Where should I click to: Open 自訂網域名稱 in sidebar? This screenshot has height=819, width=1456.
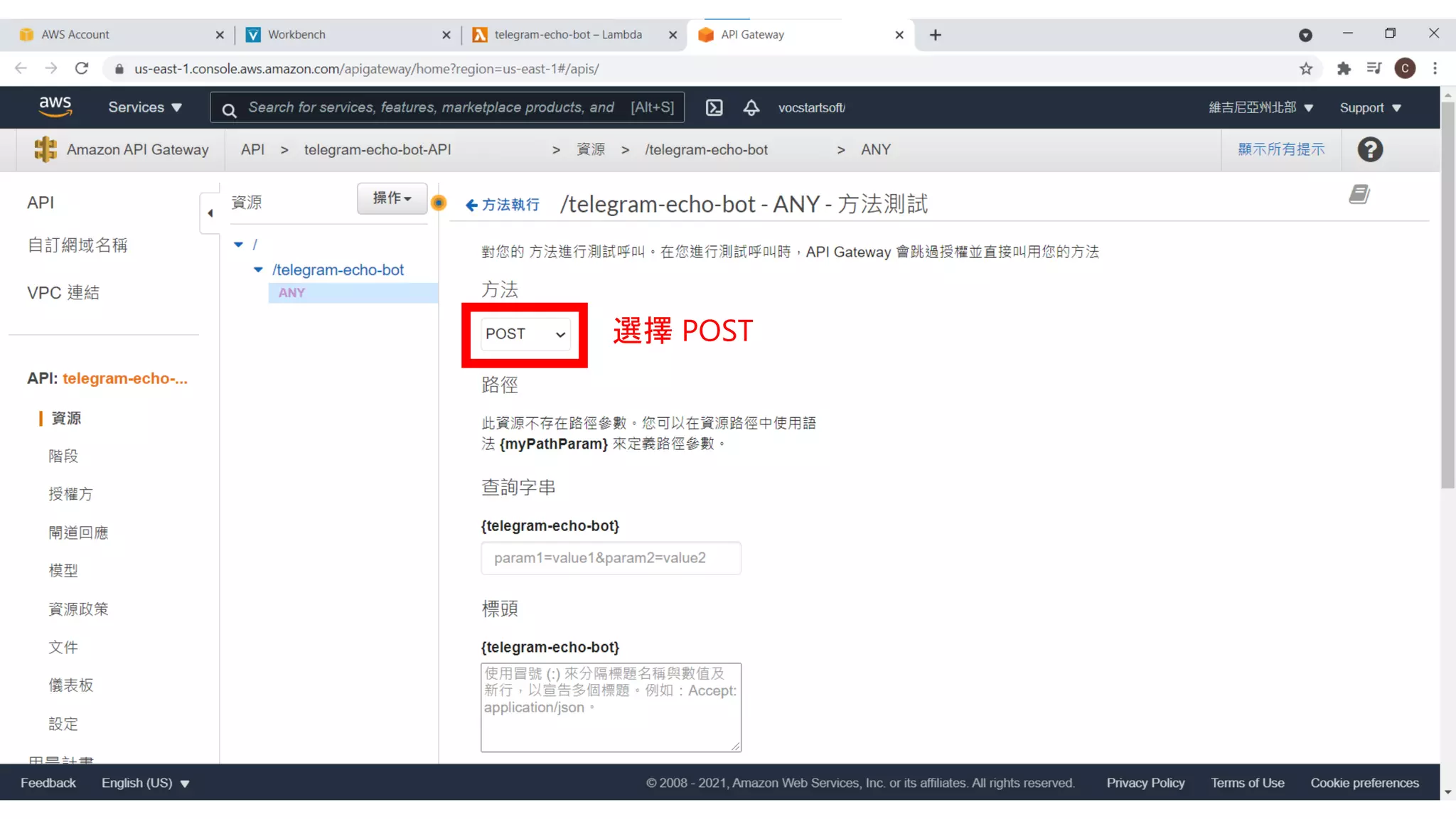coord(77,245)
